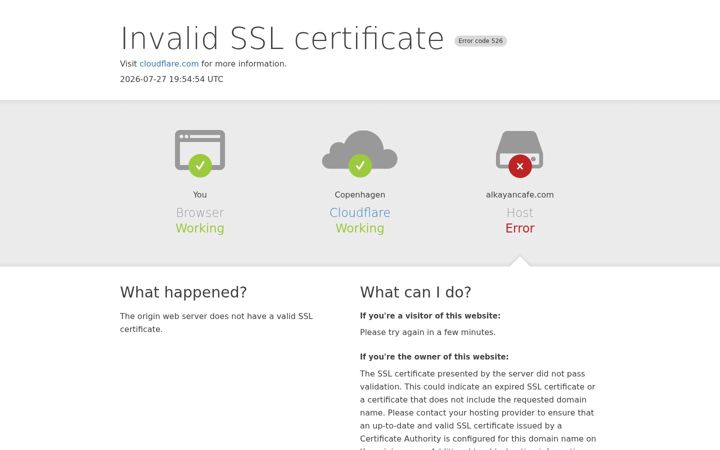This screenshot has width=720, height=450.
Task: Click the green checkmark on browser icon
Action: [x=200, y=166]
